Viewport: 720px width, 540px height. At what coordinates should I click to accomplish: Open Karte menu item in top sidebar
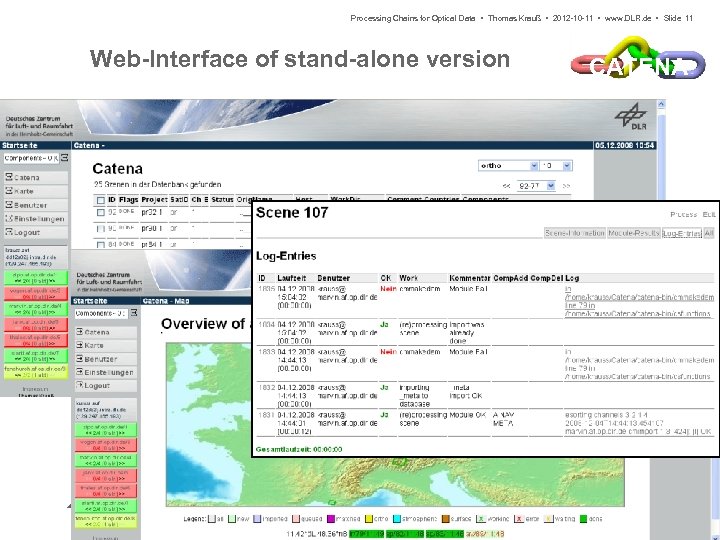(35, 191)
